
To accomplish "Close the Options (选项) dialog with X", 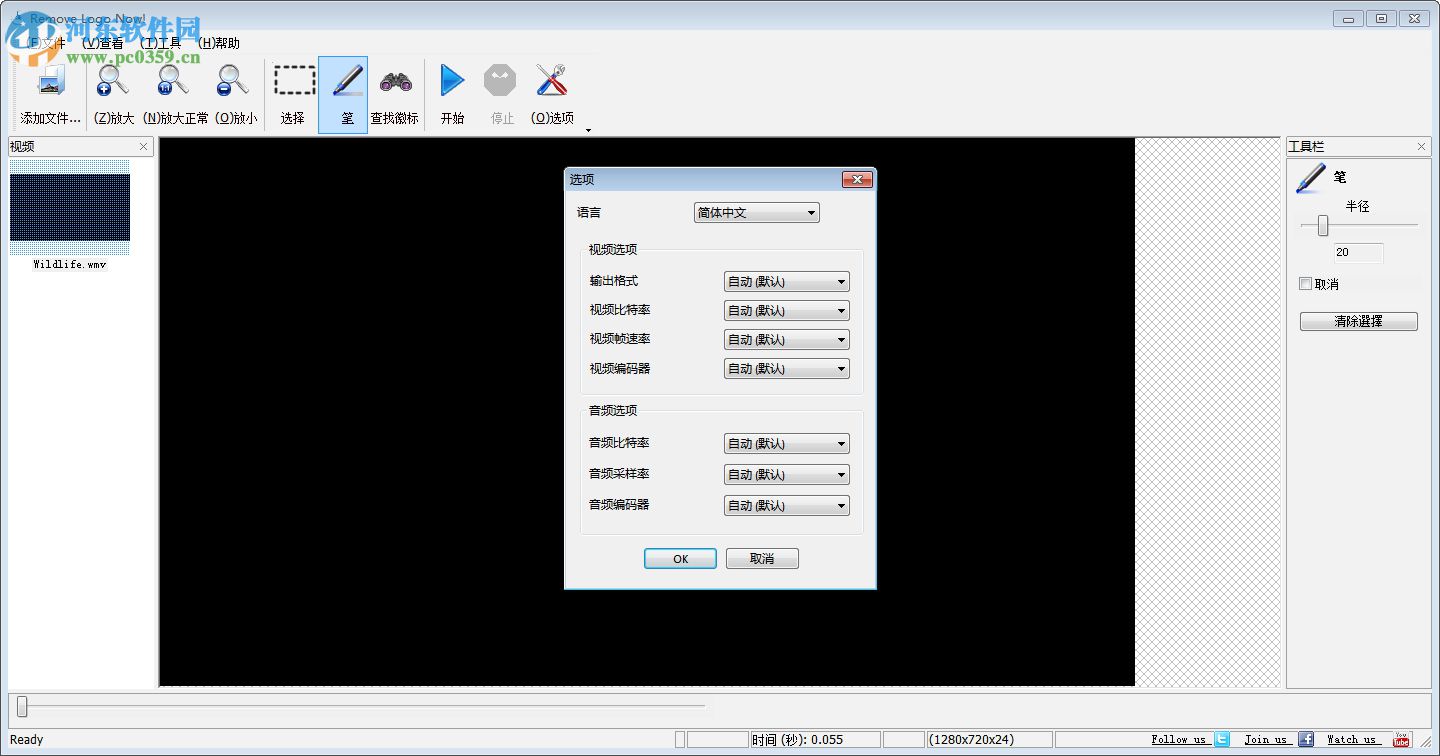I will (x=857, y=179).
